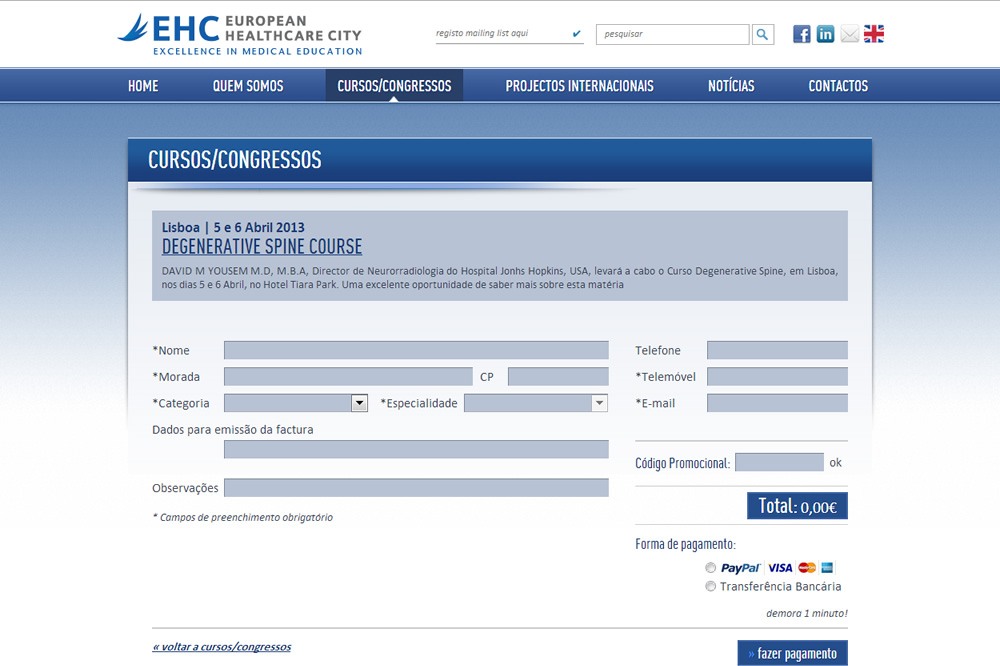Click the Nome input field
The width and height of the screenshot is (1000, 666).
point(416,350)
